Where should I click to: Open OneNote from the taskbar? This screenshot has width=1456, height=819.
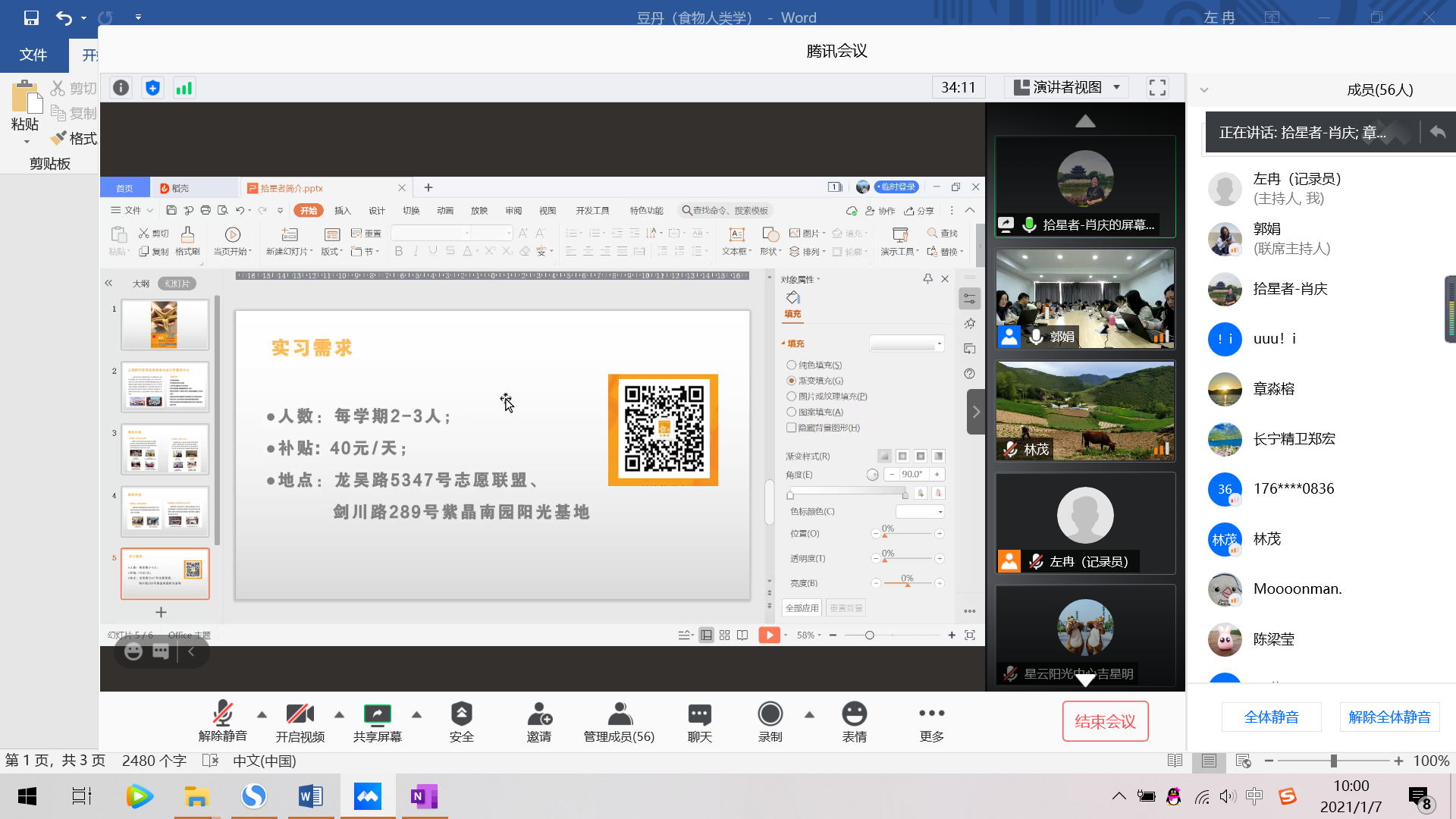tap(424, 796)
